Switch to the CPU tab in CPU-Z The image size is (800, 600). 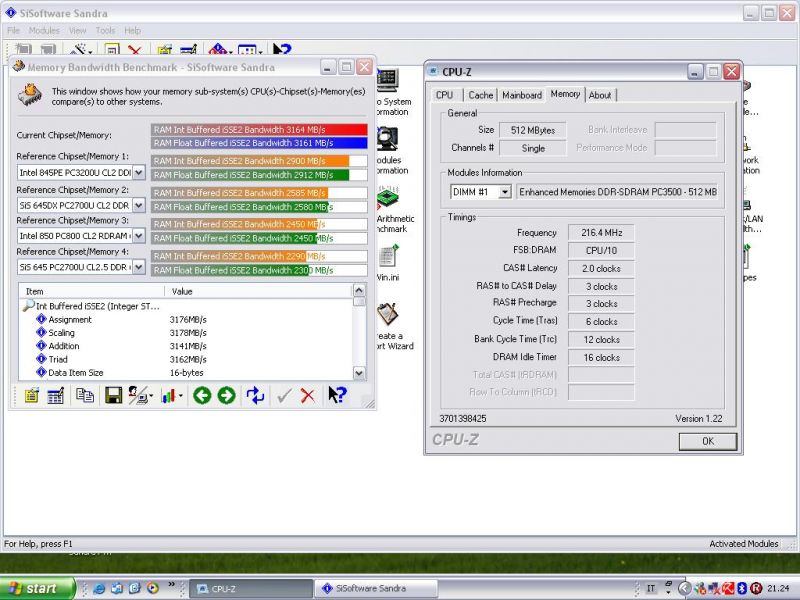(x=444, y=95)
